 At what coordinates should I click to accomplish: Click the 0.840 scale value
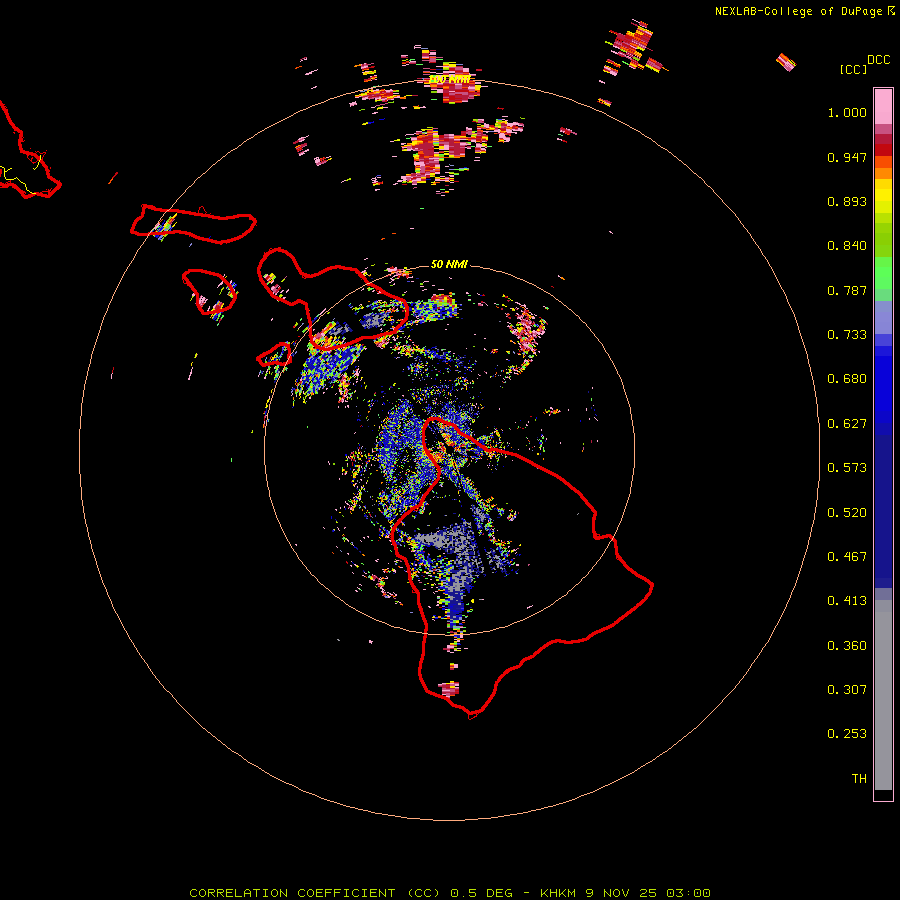pos(847,246)
